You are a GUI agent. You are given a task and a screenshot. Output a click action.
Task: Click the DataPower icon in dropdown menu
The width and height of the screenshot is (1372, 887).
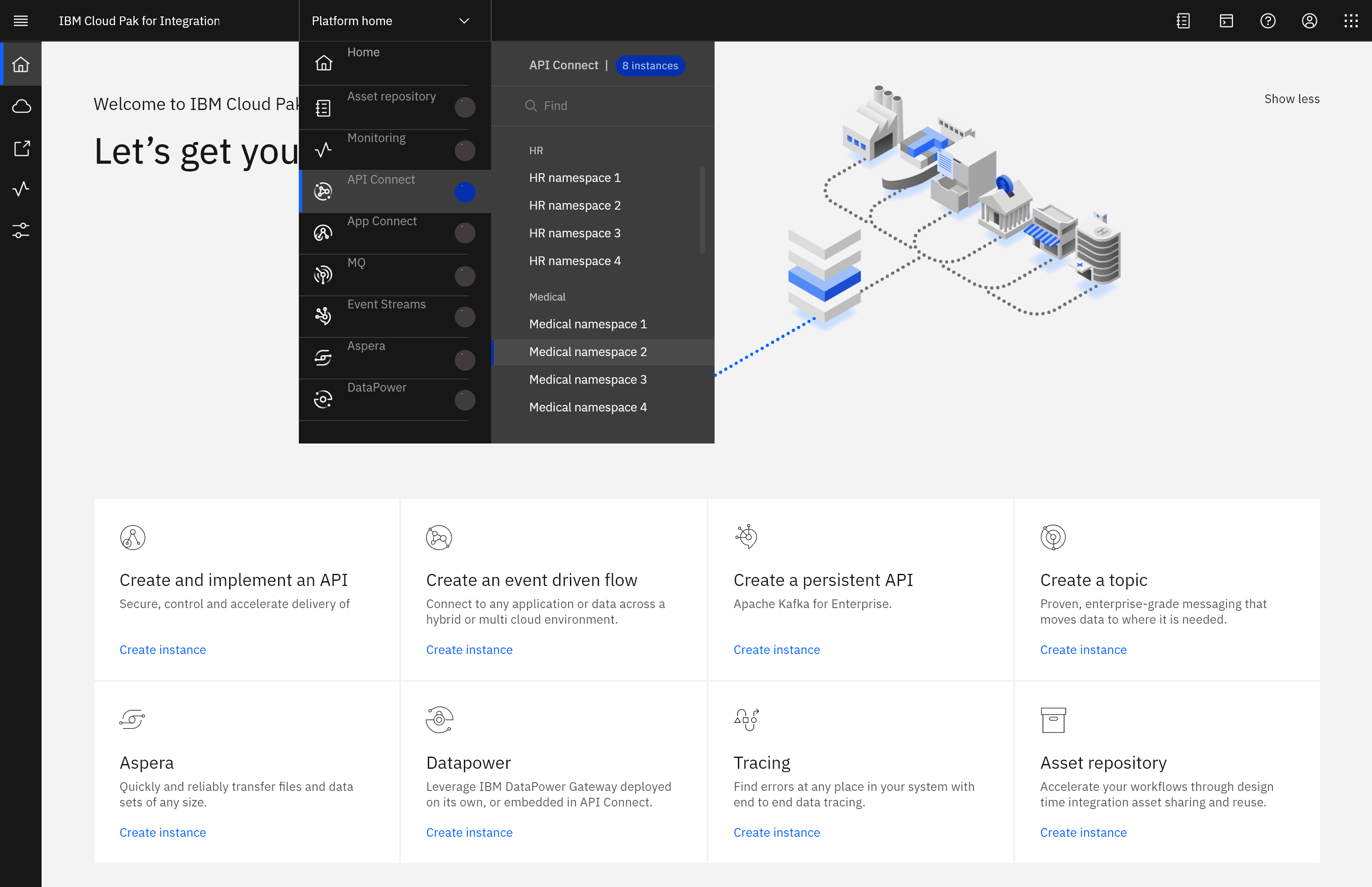tap(323, 399)
